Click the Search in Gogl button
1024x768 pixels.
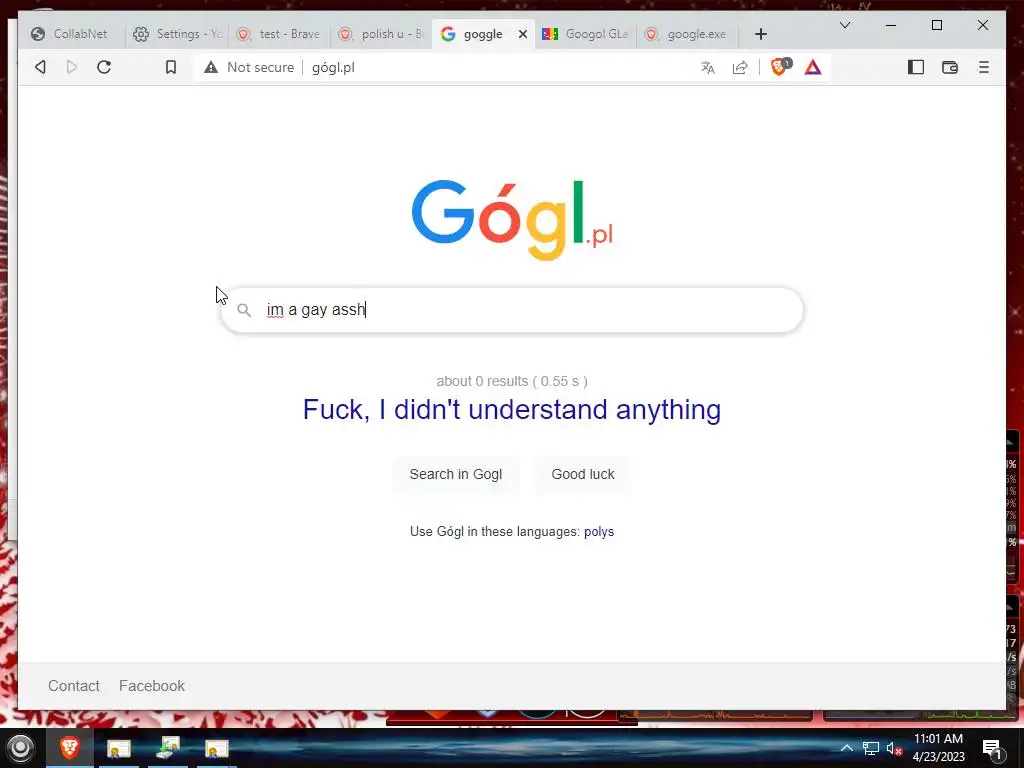[456, 474]
